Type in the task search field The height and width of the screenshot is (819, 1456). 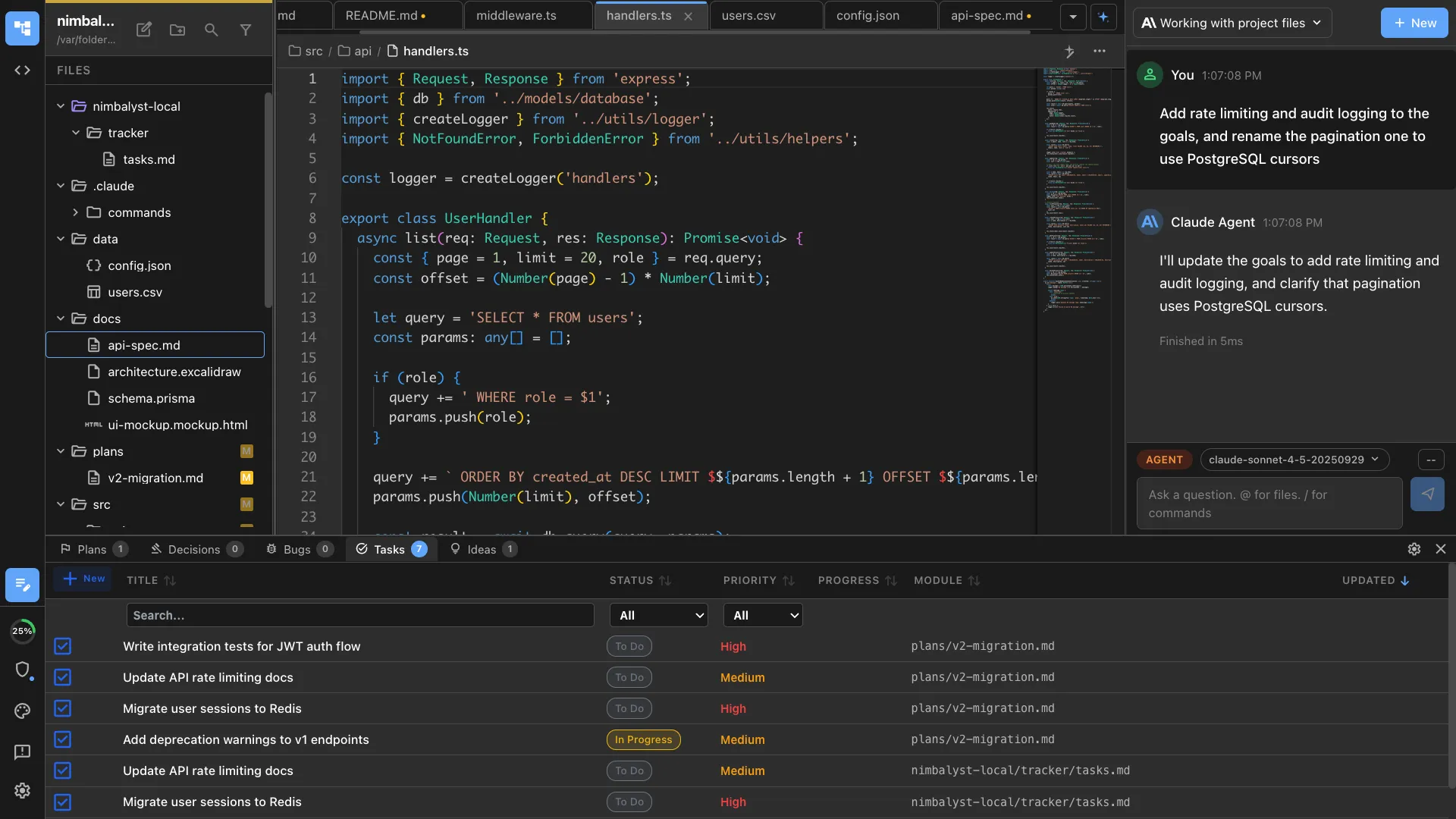tap(359, 615)
